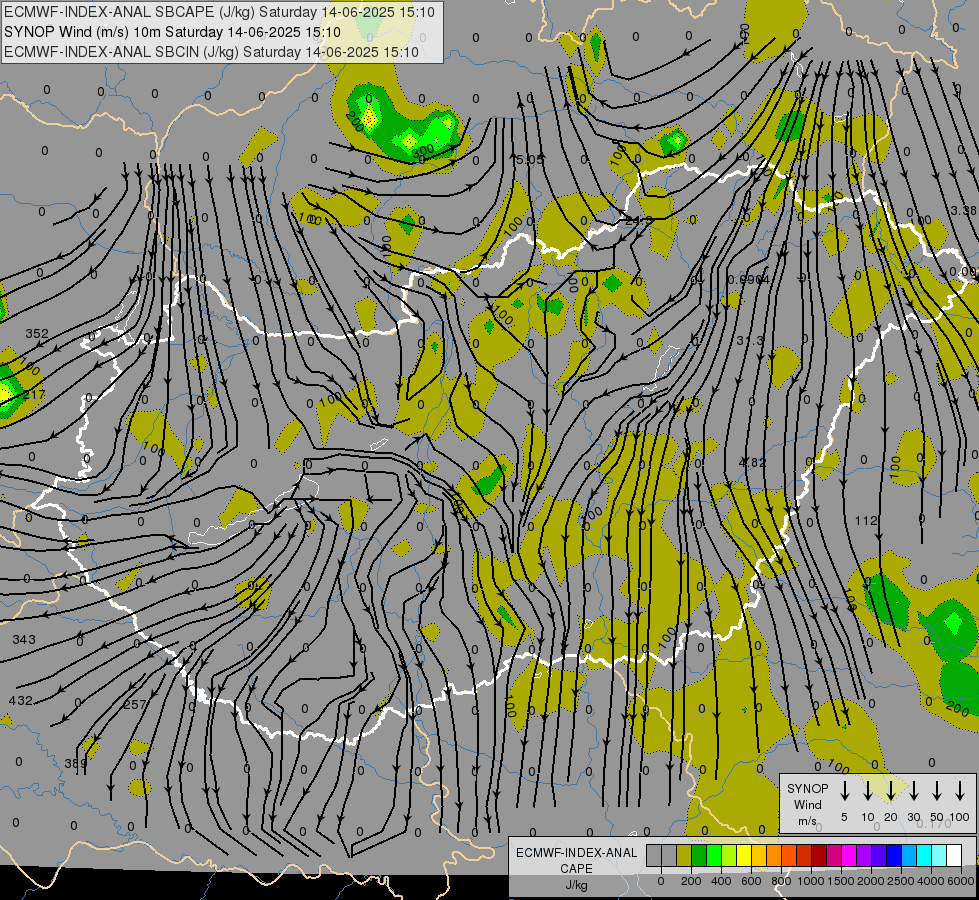Click the 'SYNOP Wind m/s' legend label
979x900 pixels.
(x=807, y=804)
